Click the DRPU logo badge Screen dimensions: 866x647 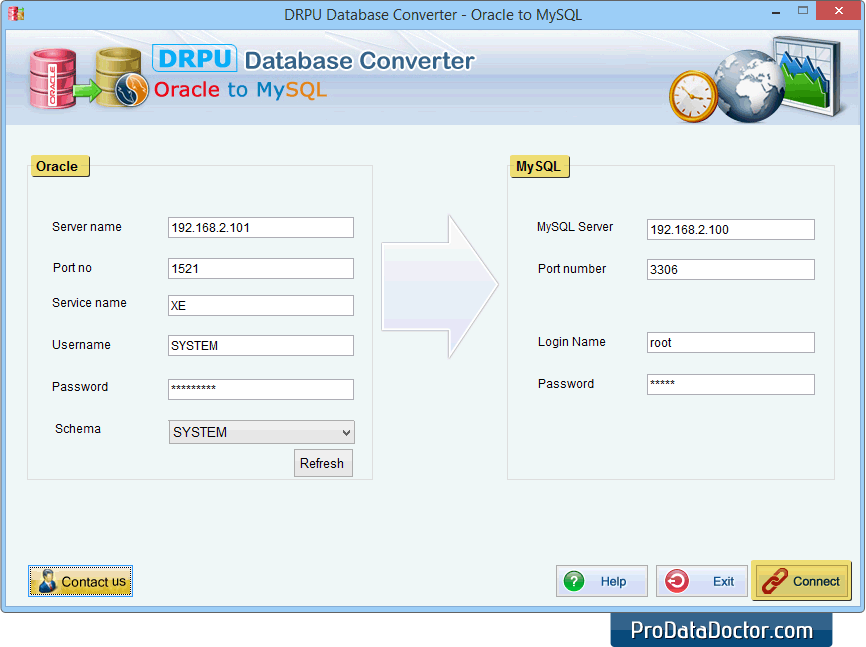[194, 58]
